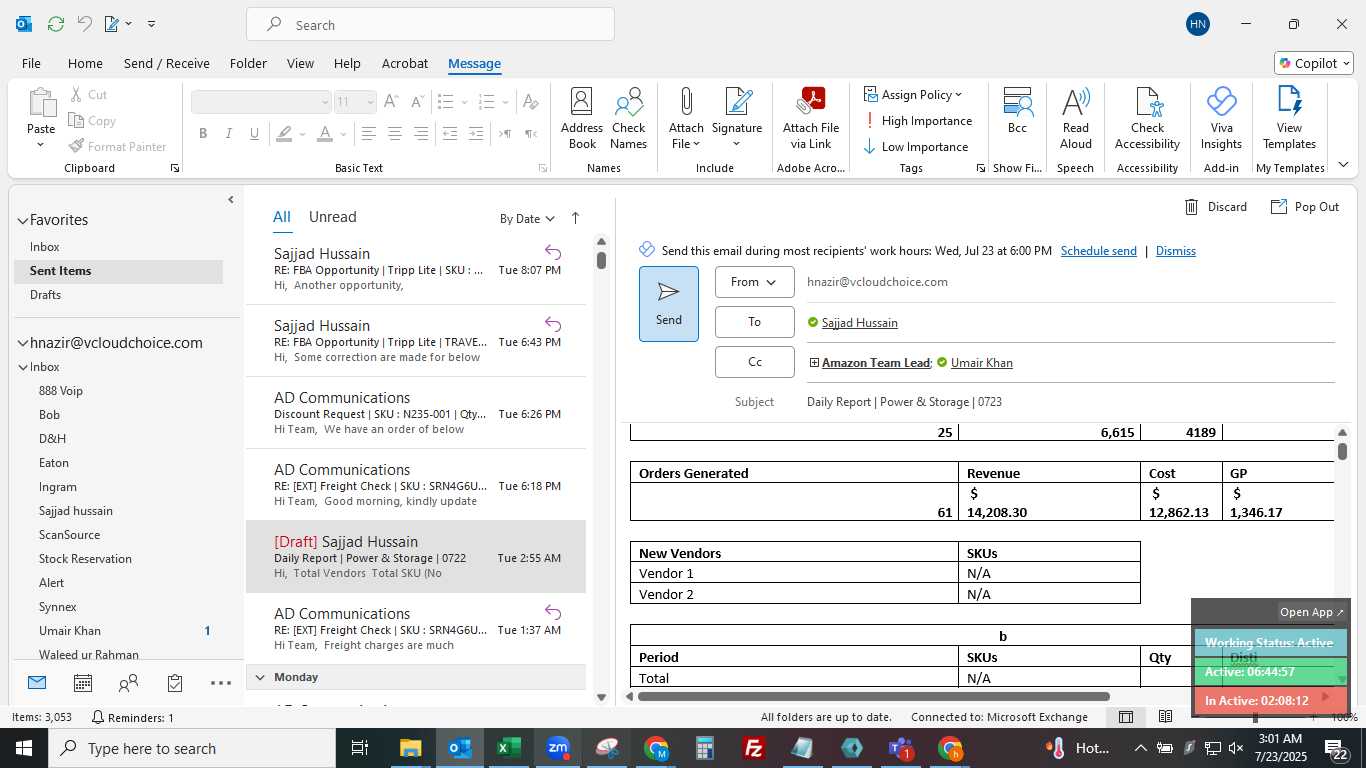Open FileZilla from the taskbar
The width and height of the screenshot is (1366, 768).
point(755,748)
